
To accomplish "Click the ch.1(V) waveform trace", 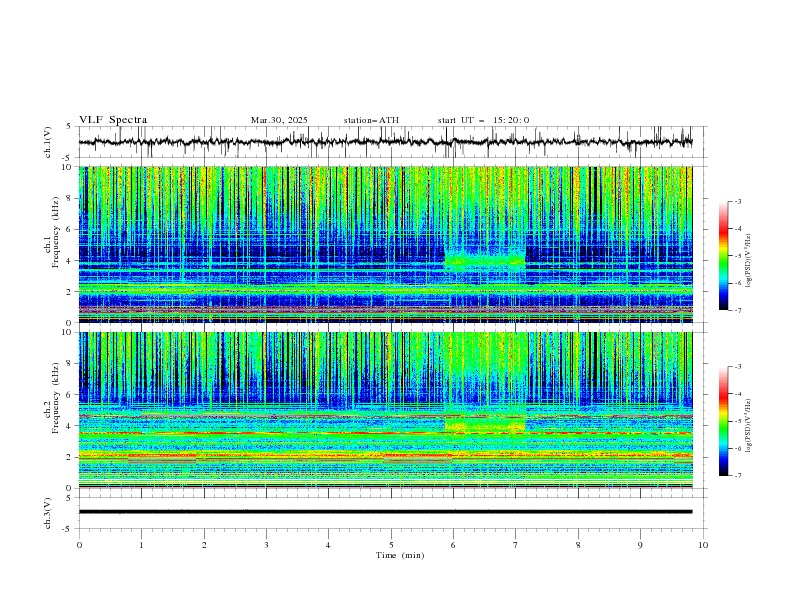I will [385, 142].
